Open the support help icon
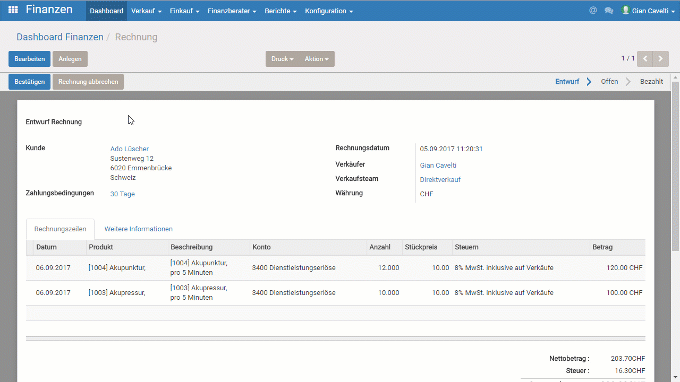This screenshot has height=382, width=680. click(x=593, y=10)
